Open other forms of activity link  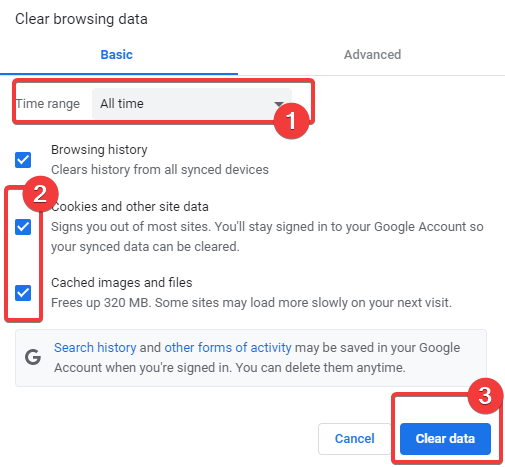228,348
